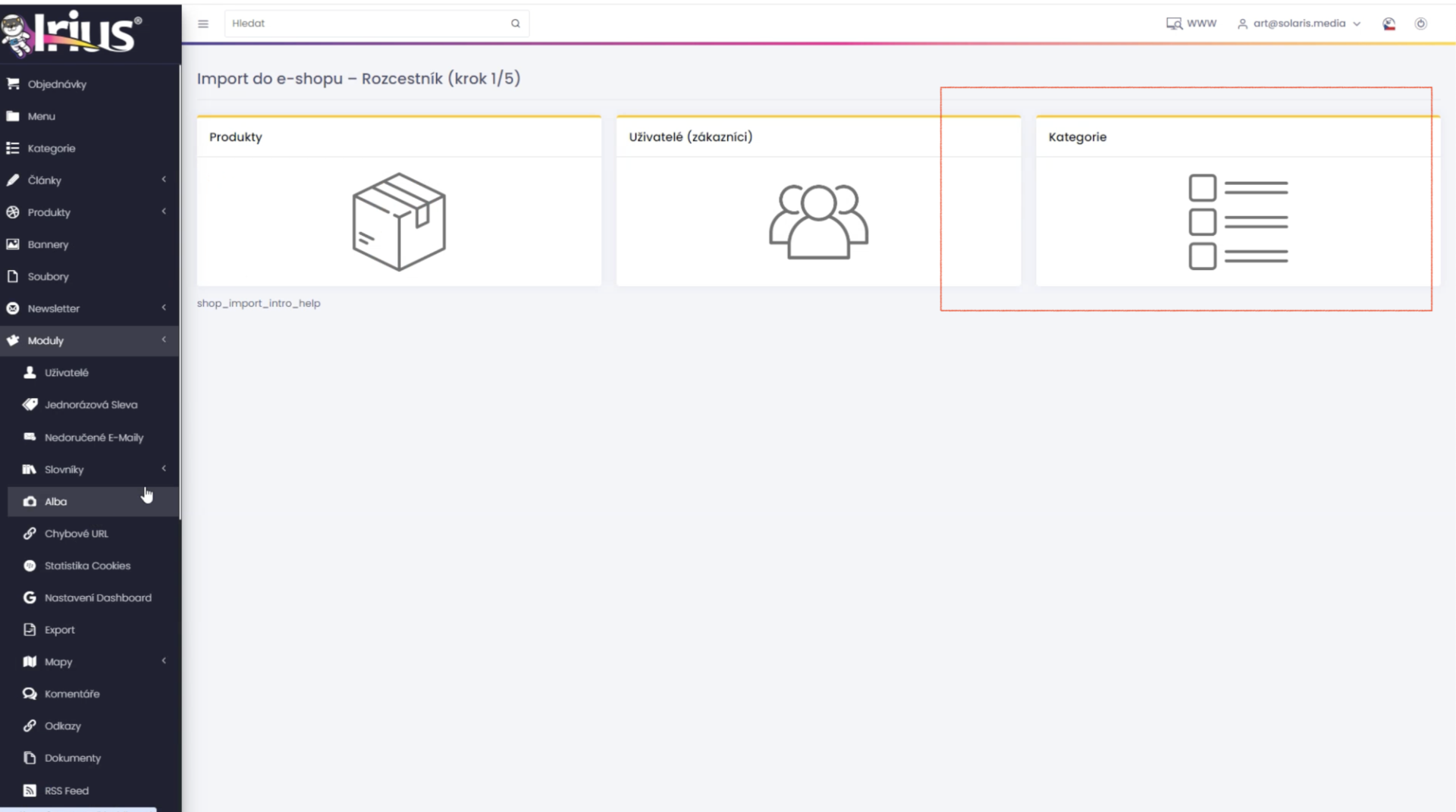Click the Alba camera icon
Image resolution: width=1456 pixels, height=812 pixels.
[x=30, y=501]
